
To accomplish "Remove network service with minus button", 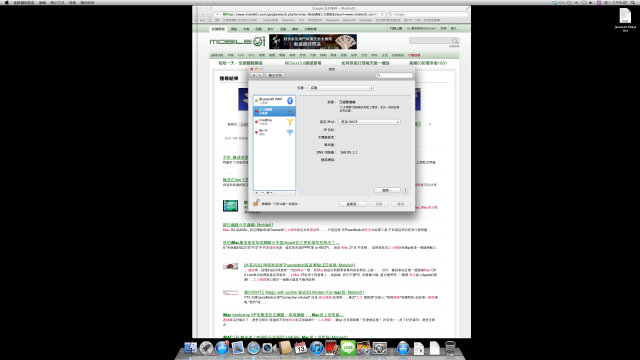I will pos(262,193).
